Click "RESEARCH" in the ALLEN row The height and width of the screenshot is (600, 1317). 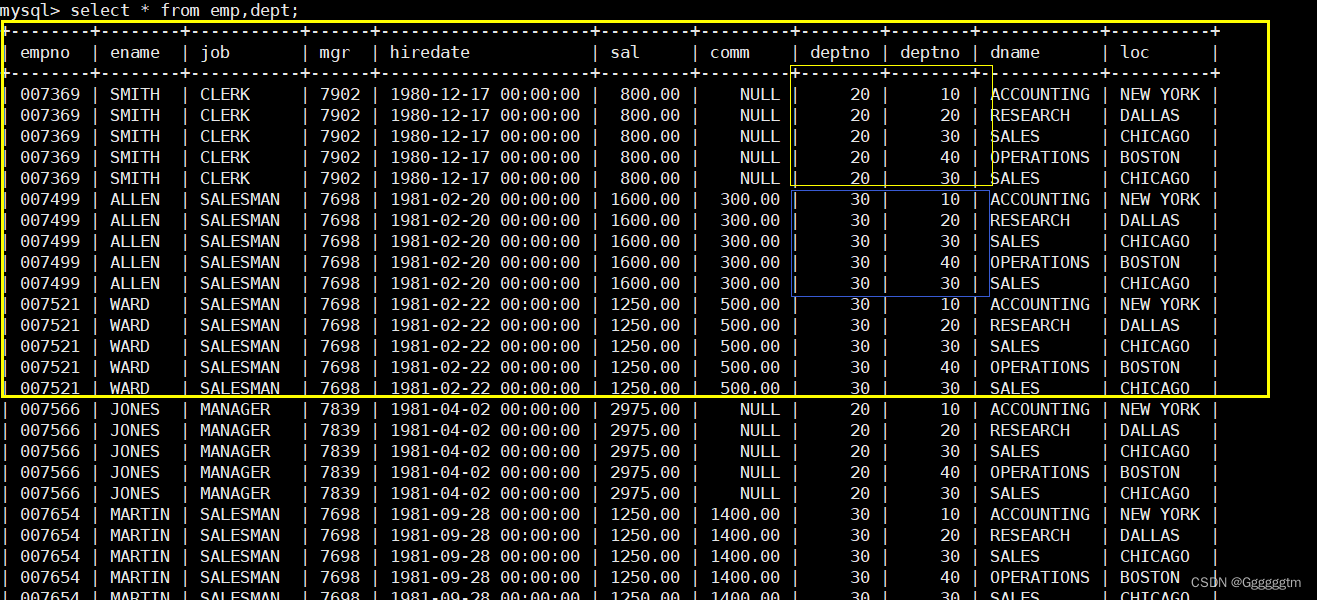tap(1030, 220)
